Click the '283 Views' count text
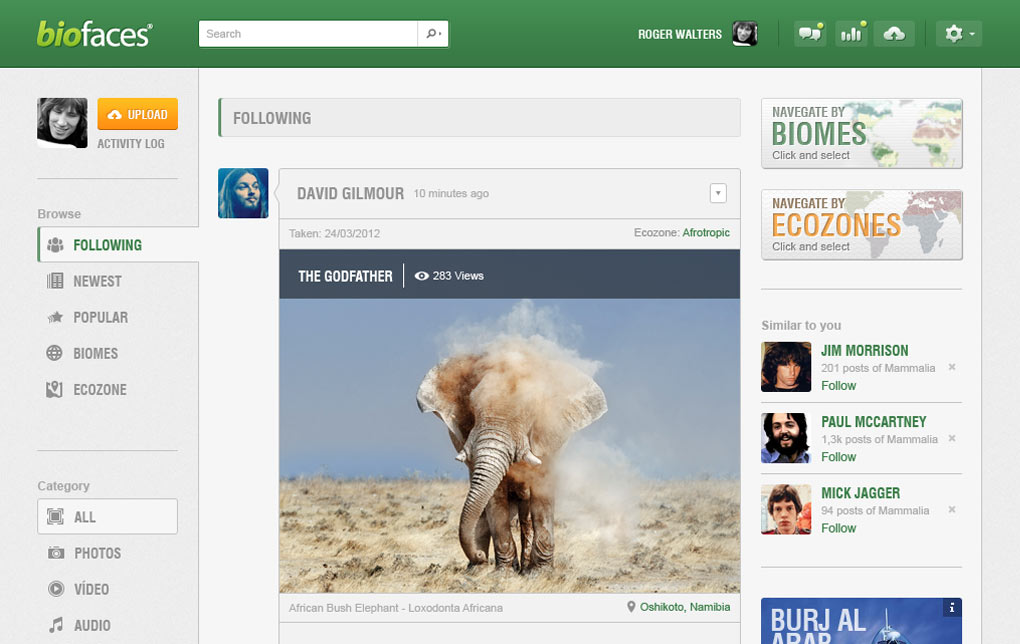This screenshot has height=644, width=1020. point(458,276)
